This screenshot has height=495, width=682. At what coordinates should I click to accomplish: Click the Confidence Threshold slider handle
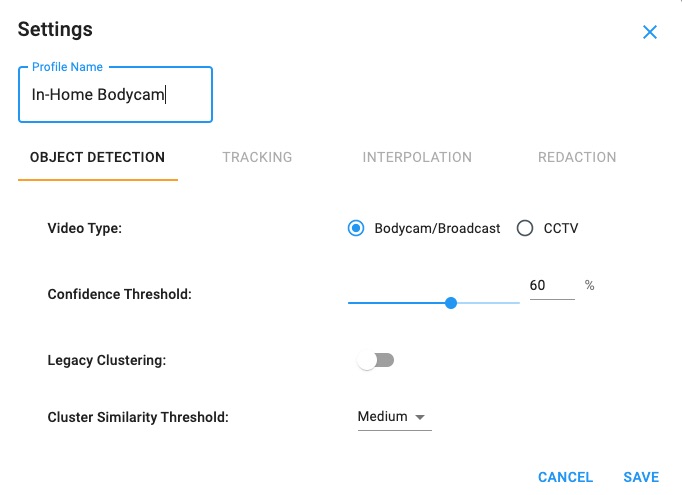(x=451, y=302)
